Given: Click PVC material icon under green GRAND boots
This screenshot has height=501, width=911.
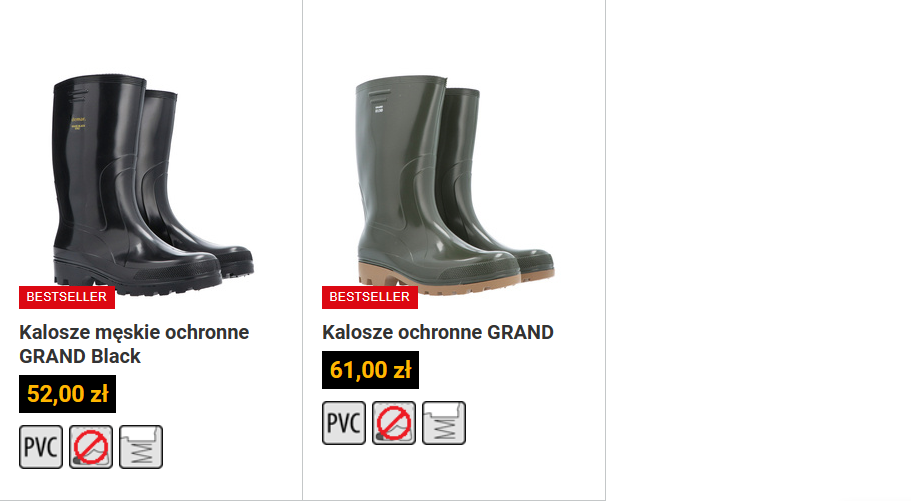Looking at the screenshot, I should (x=344, y=423).
